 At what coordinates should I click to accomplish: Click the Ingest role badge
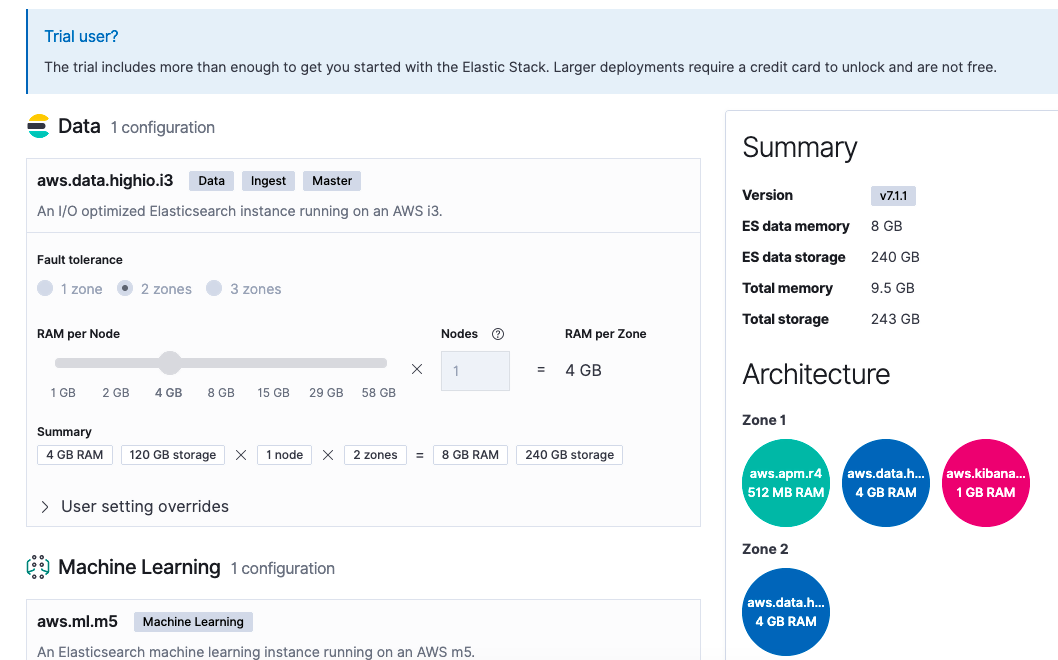[x=268, y=181]
